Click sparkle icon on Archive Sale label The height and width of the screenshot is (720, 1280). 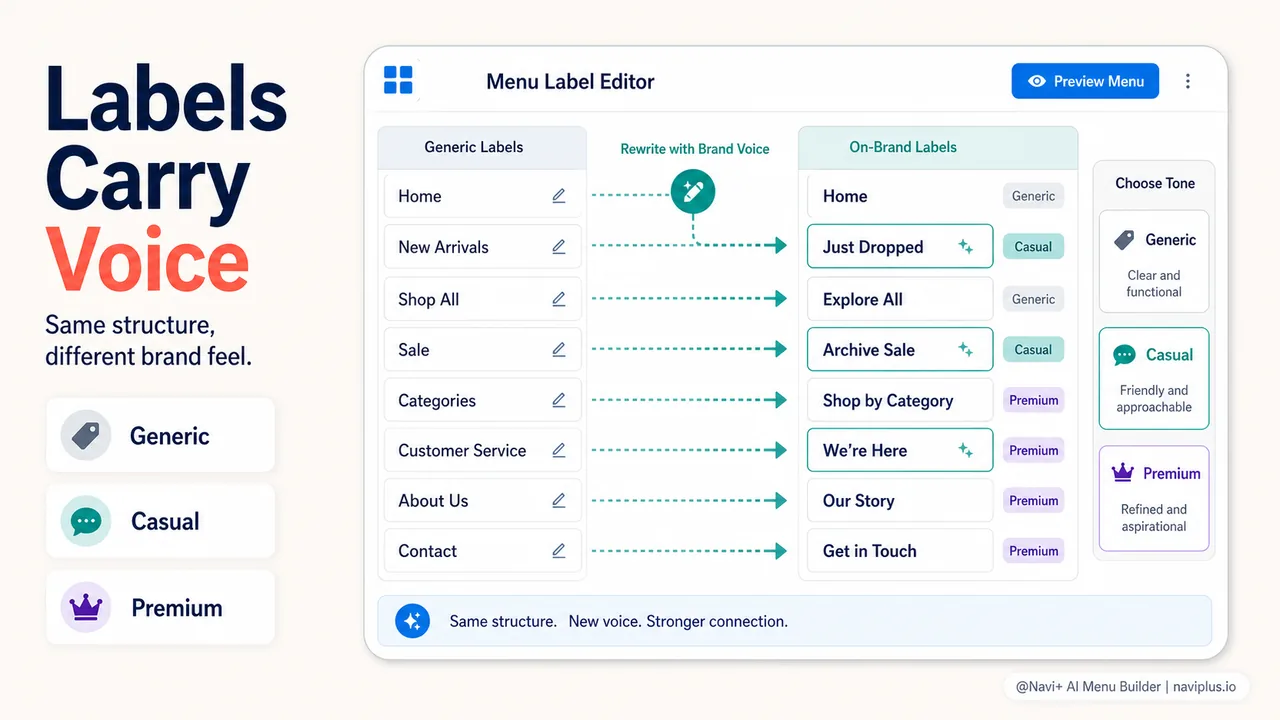(966, 350)
